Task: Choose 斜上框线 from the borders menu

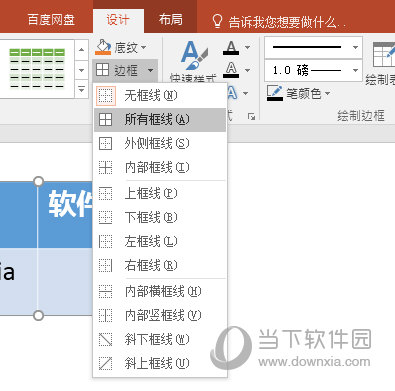Action: 160,363
